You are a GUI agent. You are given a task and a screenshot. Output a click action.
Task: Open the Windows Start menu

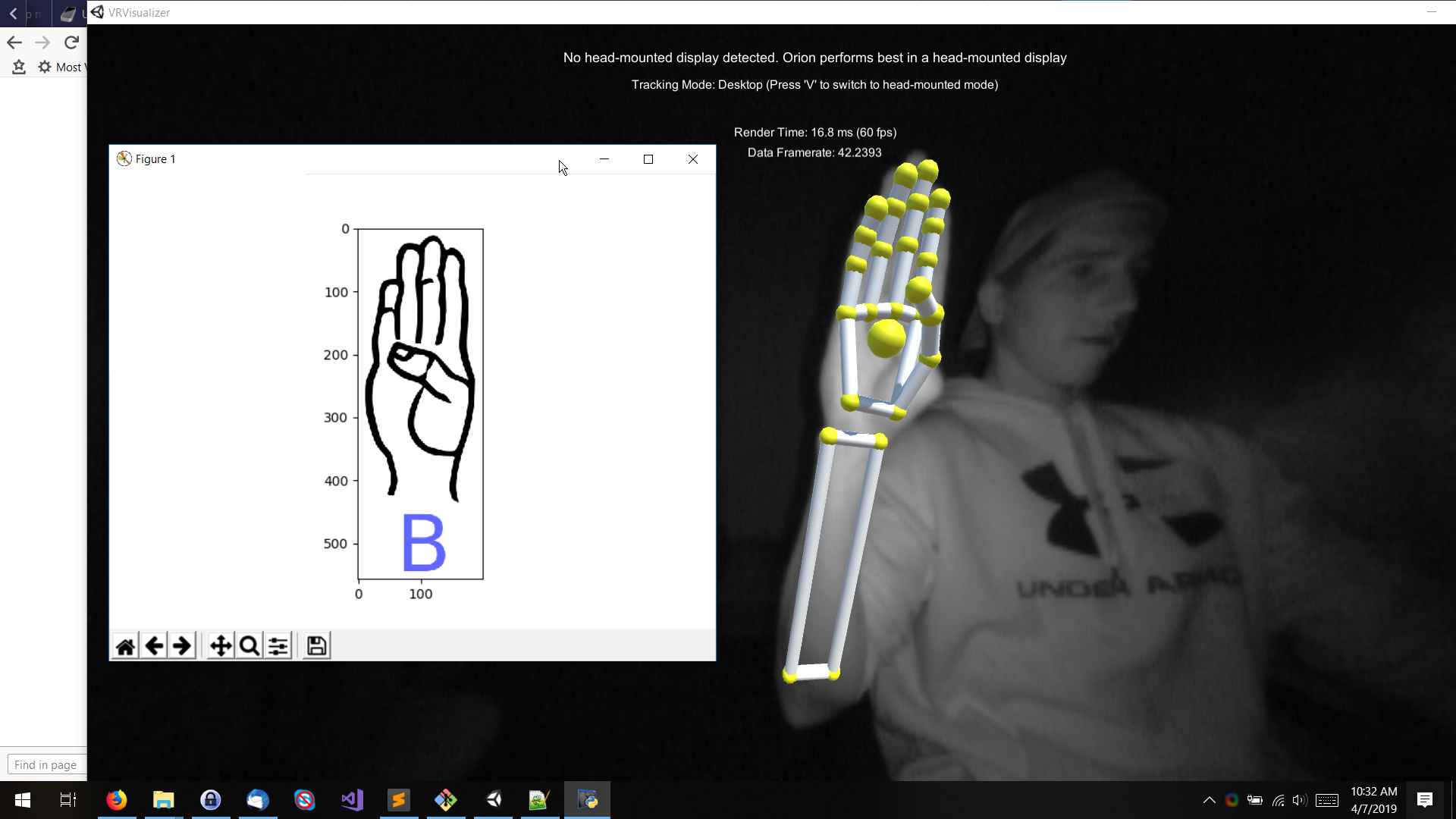(23, 799)
